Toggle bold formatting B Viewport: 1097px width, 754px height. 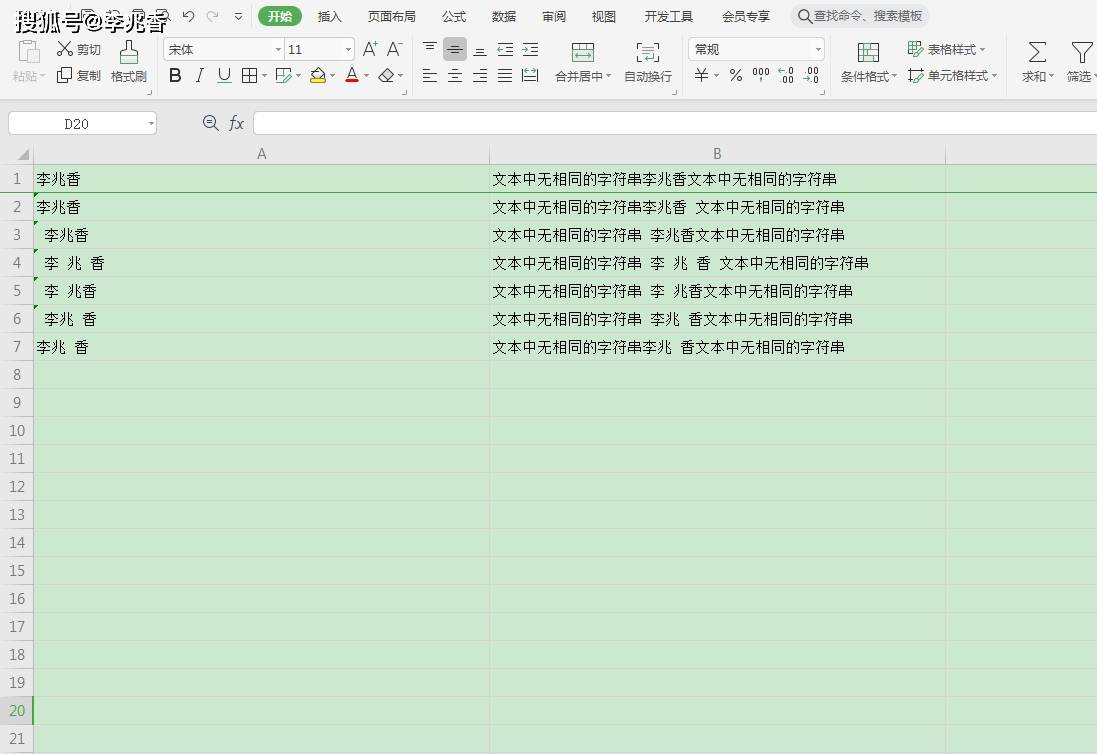coord(176,76)
